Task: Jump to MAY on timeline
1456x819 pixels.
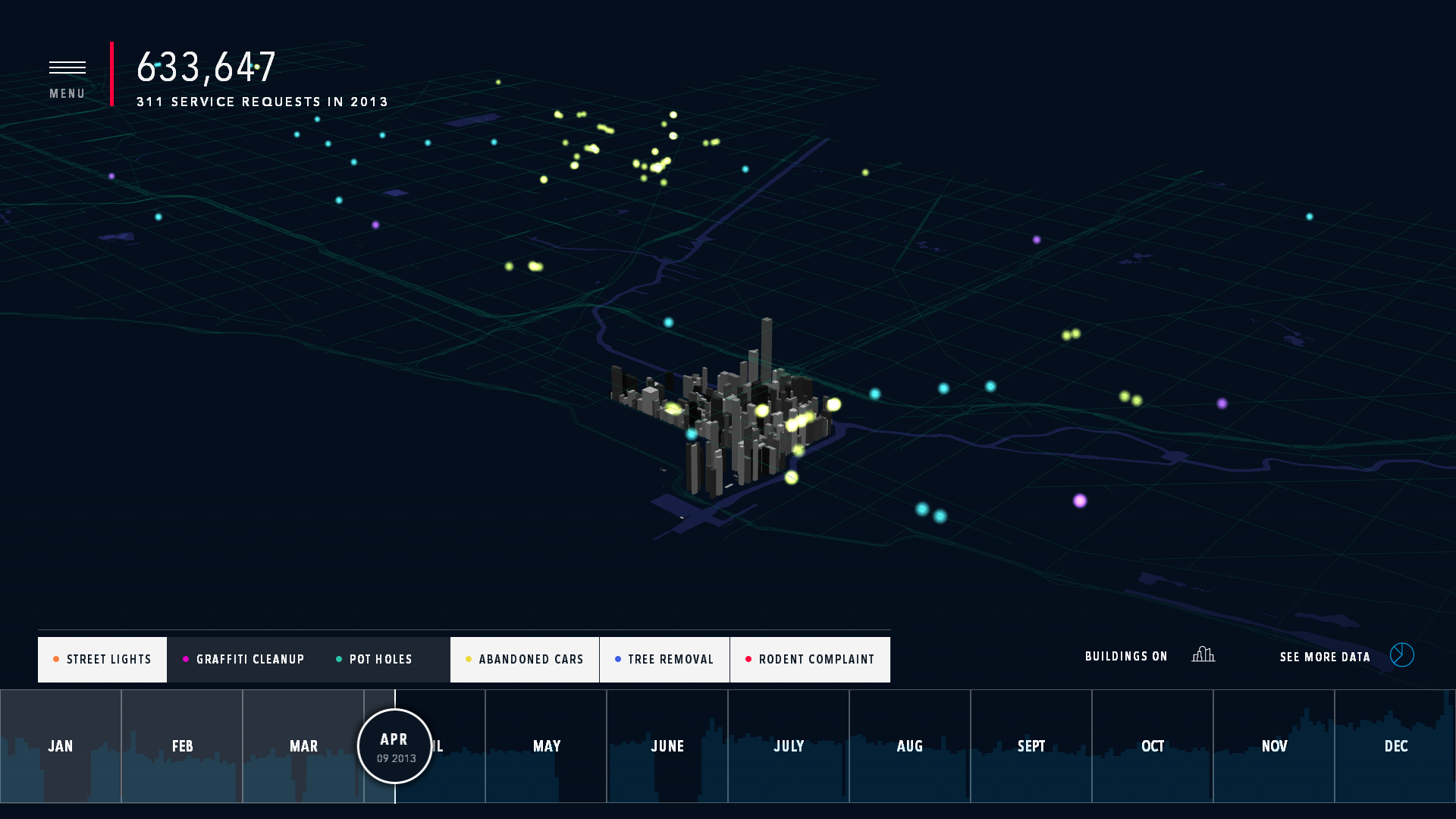Action: (x=546, y=746)
